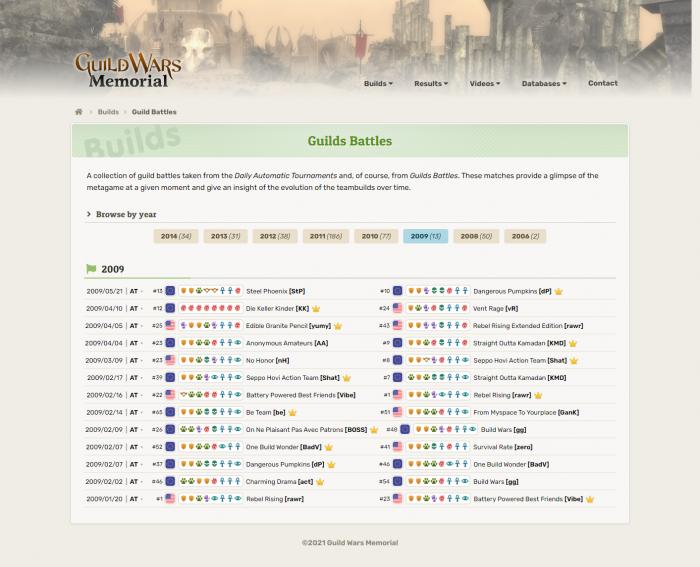Open the Contact page

coord(603,83)
